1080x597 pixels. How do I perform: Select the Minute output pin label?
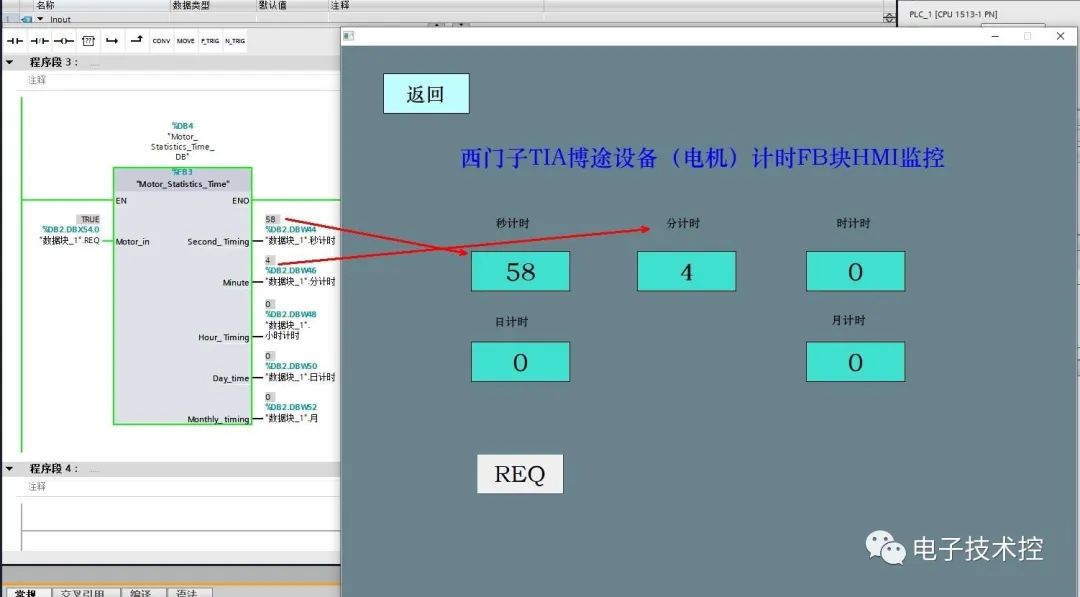tap(236, 282)
